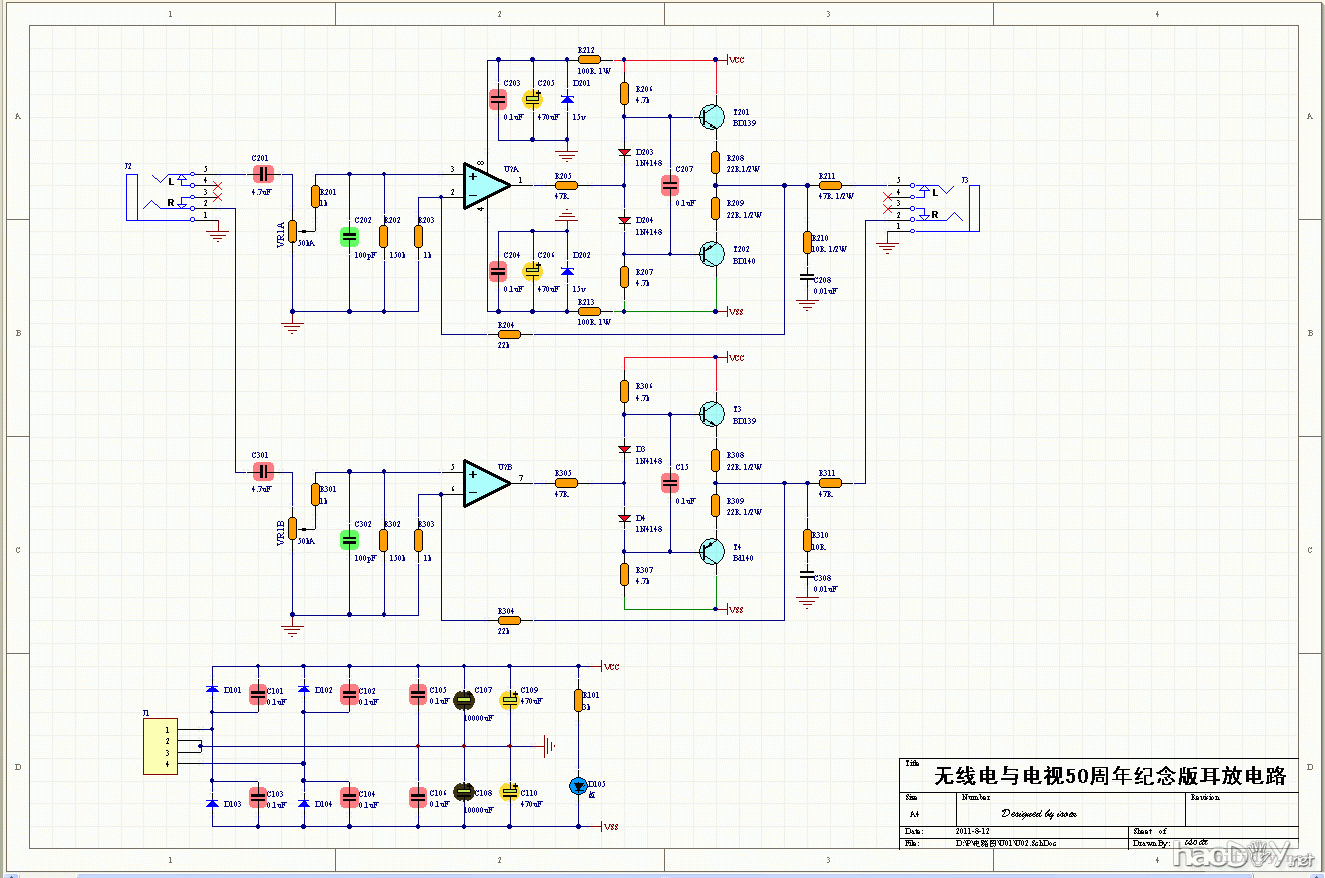1325x878 pixels.
Task: Click feedback resistor R204 22k
Action: tap(508, 334)
